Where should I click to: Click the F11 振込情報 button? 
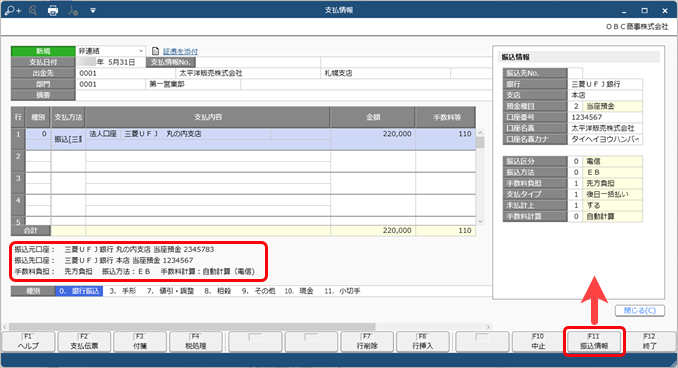pyautogui.click(x=594, y=342)
